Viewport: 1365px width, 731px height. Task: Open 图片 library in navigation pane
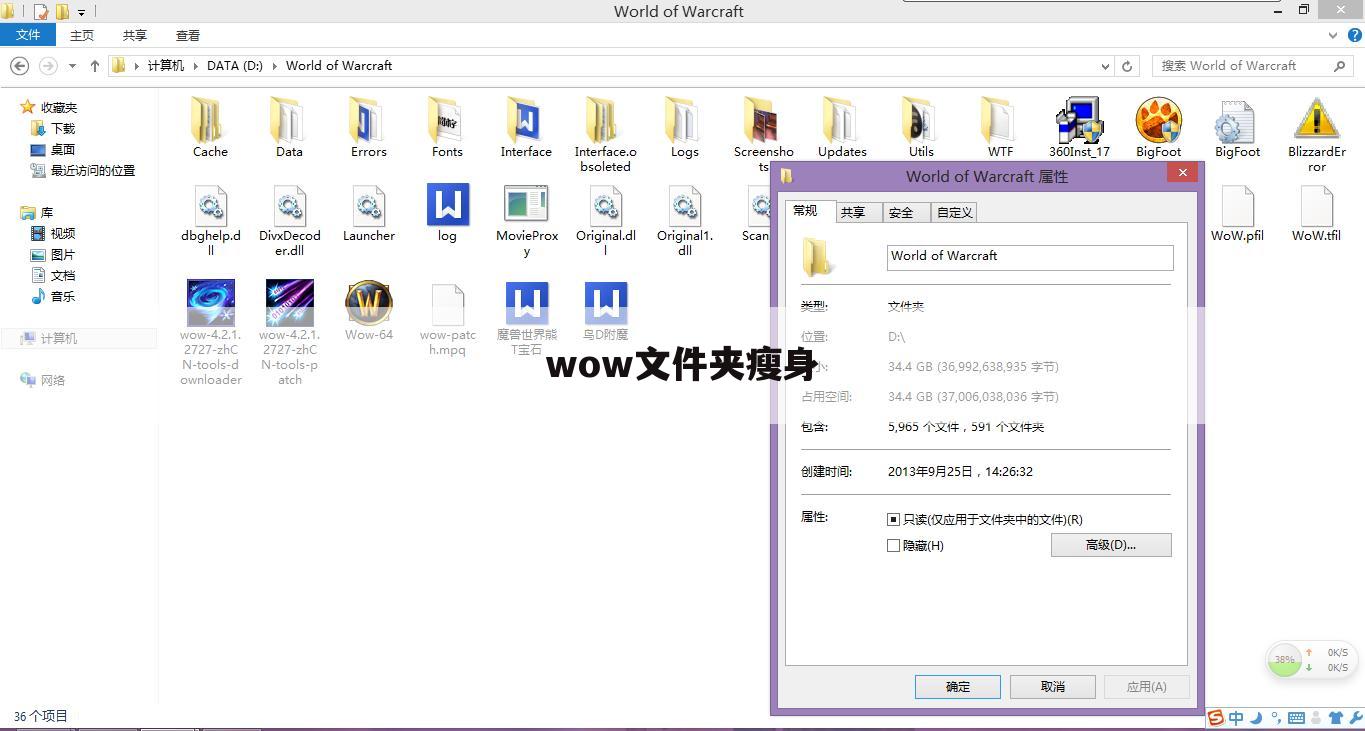[x=54, y=255]
